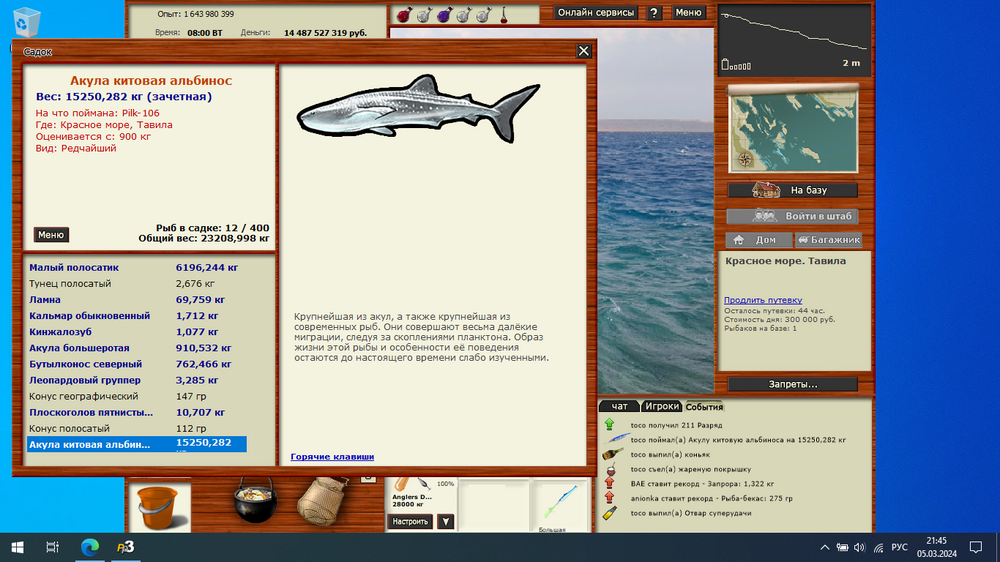Click the fried limpet food event icon
Image resolution: width=1000 pixels, height=562 pixels.
coord(610,469)
